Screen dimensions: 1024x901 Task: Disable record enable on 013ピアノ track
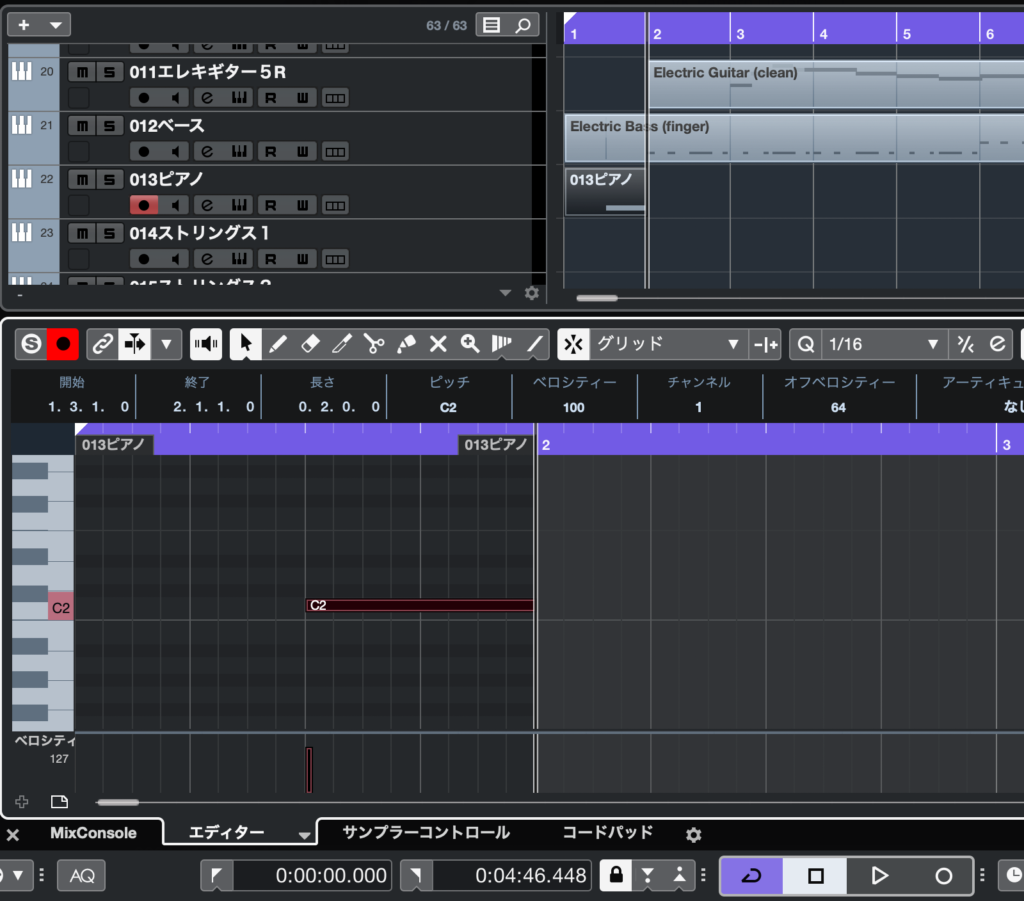pos(144,205)
